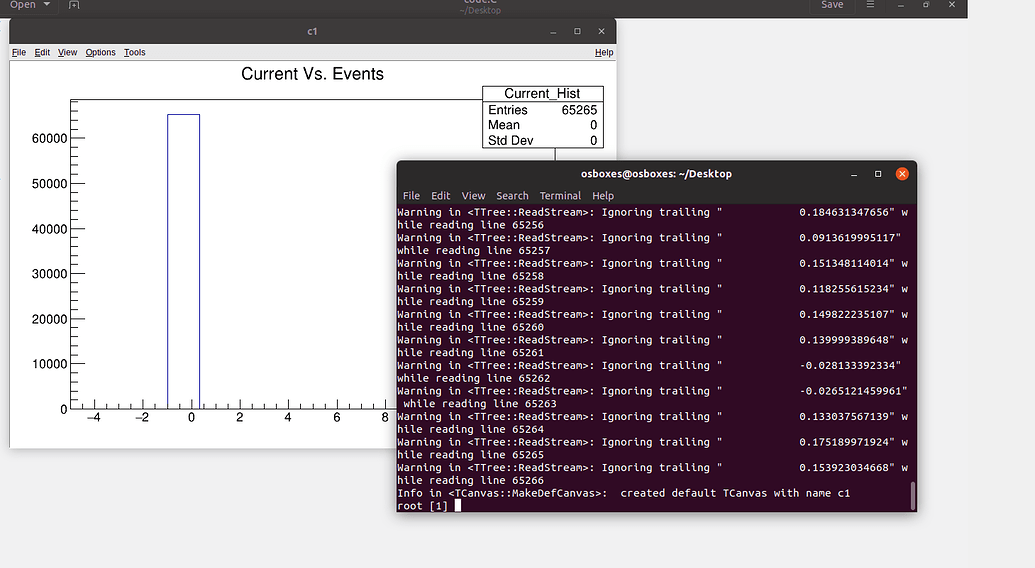Close the terminal window
The height and width of the screenshot is (568, 1035).
(x=902, y=173)
